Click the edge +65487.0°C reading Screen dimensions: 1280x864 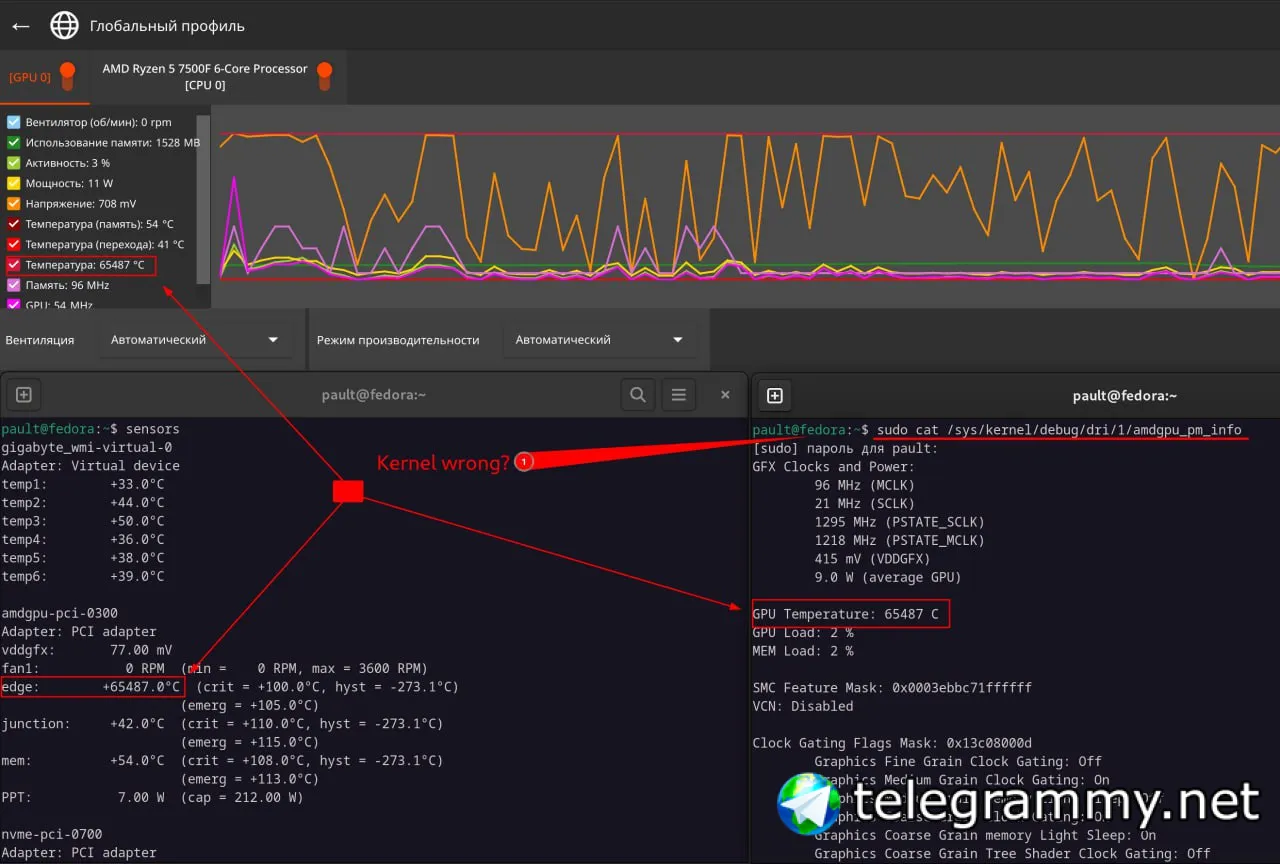92,687
